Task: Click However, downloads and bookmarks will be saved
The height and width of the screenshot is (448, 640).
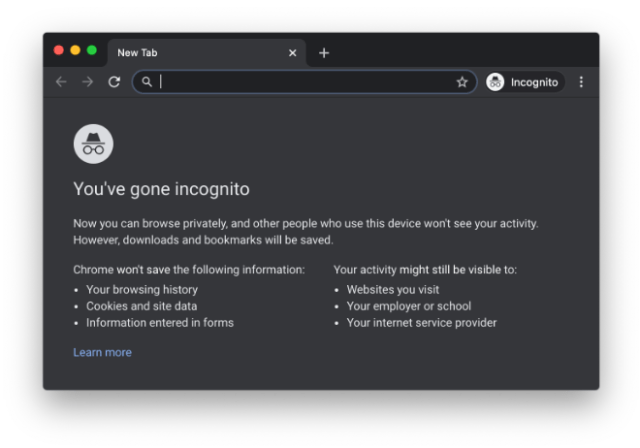Action: [203, 240]
